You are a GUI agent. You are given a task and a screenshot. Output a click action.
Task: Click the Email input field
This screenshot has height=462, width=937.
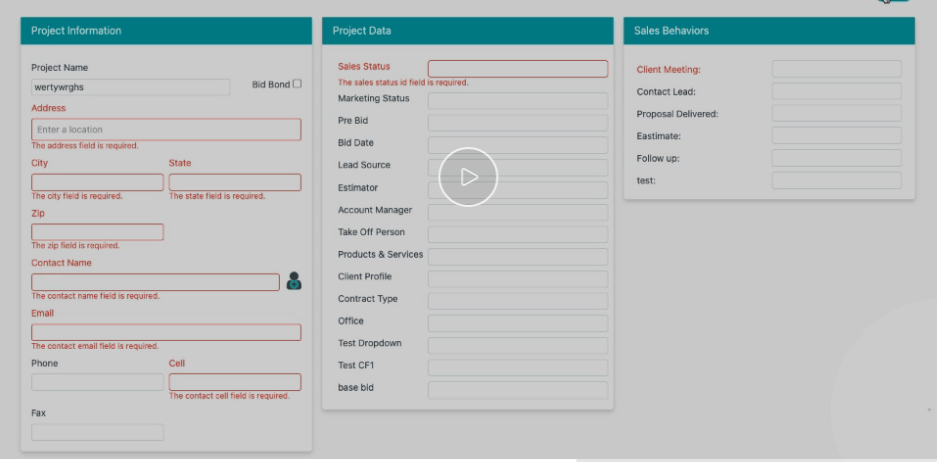166,332
